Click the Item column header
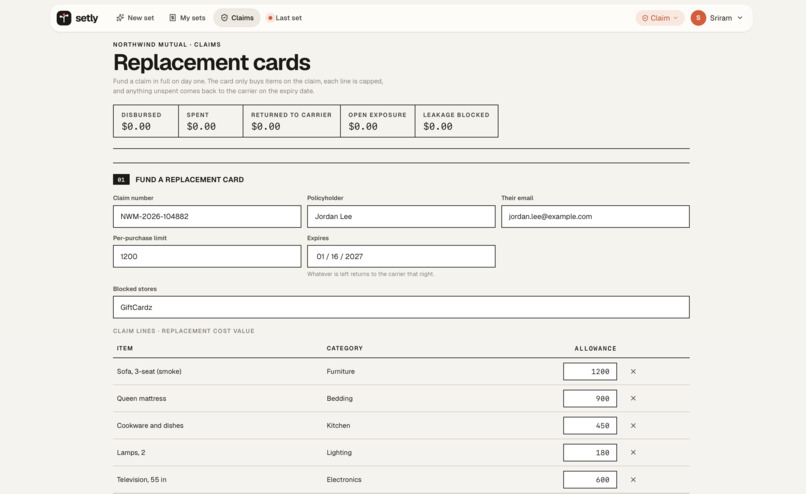Screen dimensions: 806x494 pyautogui.click(x=125, y=349)
